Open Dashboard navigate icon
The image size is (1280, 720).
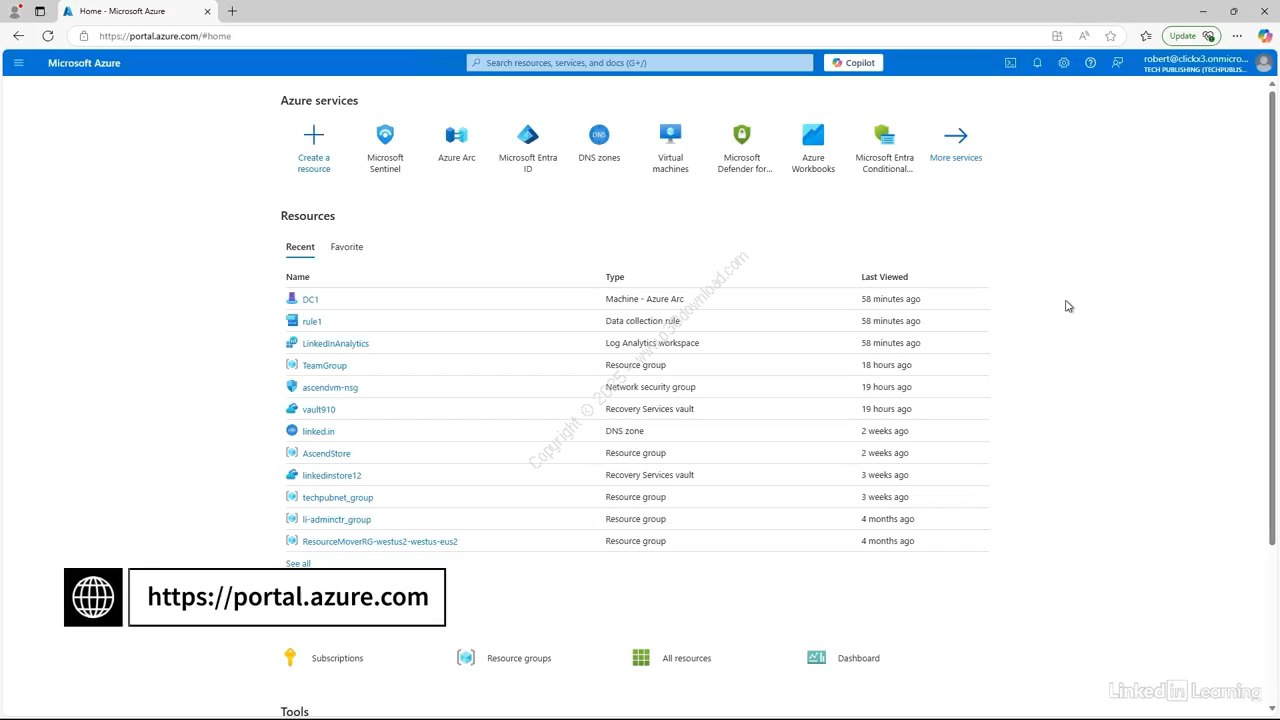tap(816, 657)
